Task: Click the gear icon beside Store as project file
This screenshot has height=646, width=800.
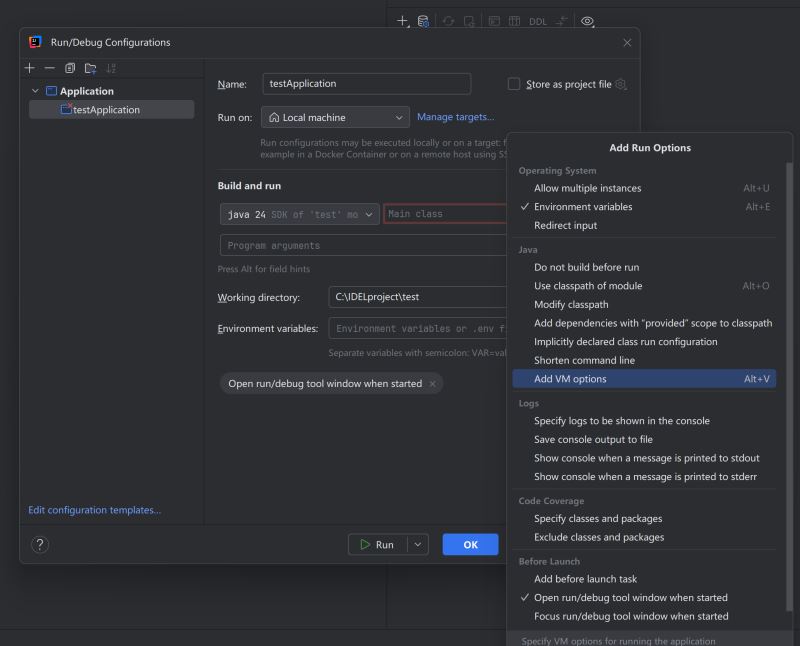Action: (x=622, y=85)
